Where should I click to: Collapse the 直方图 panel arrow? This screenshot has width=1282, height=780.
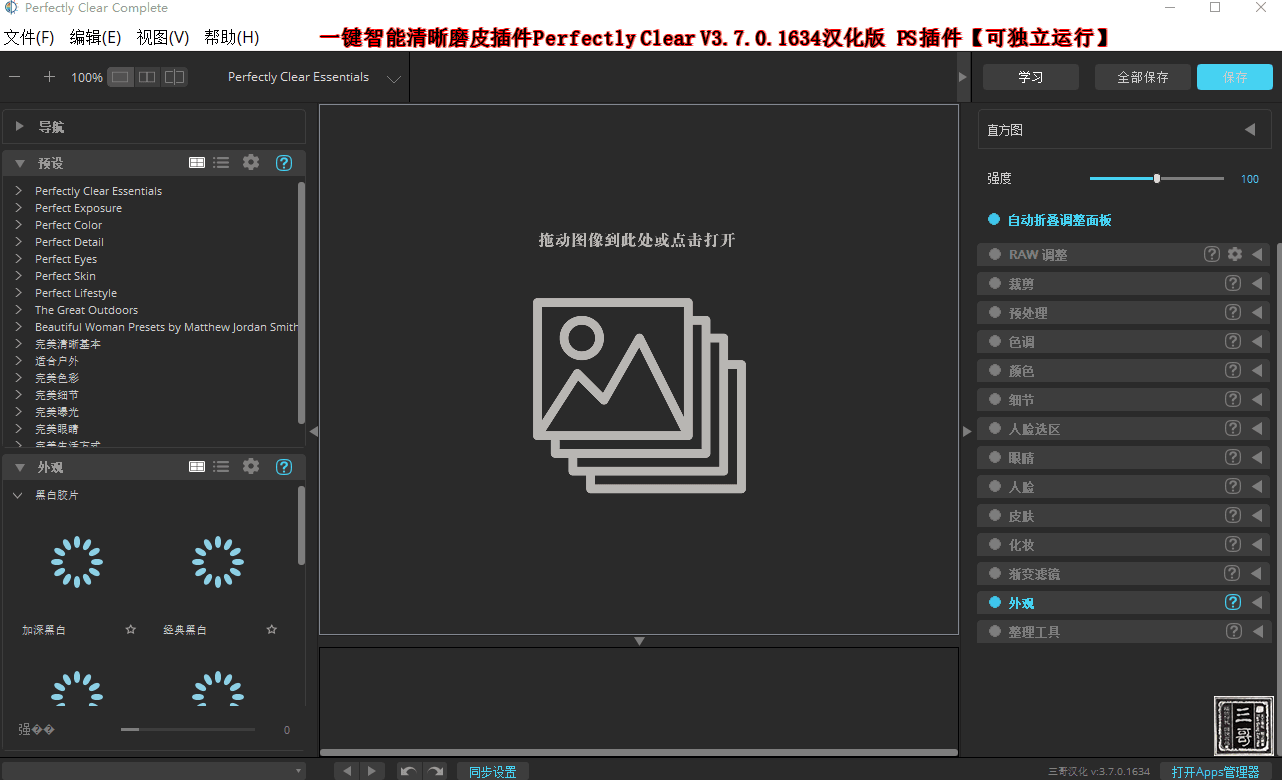(1250, 129)
